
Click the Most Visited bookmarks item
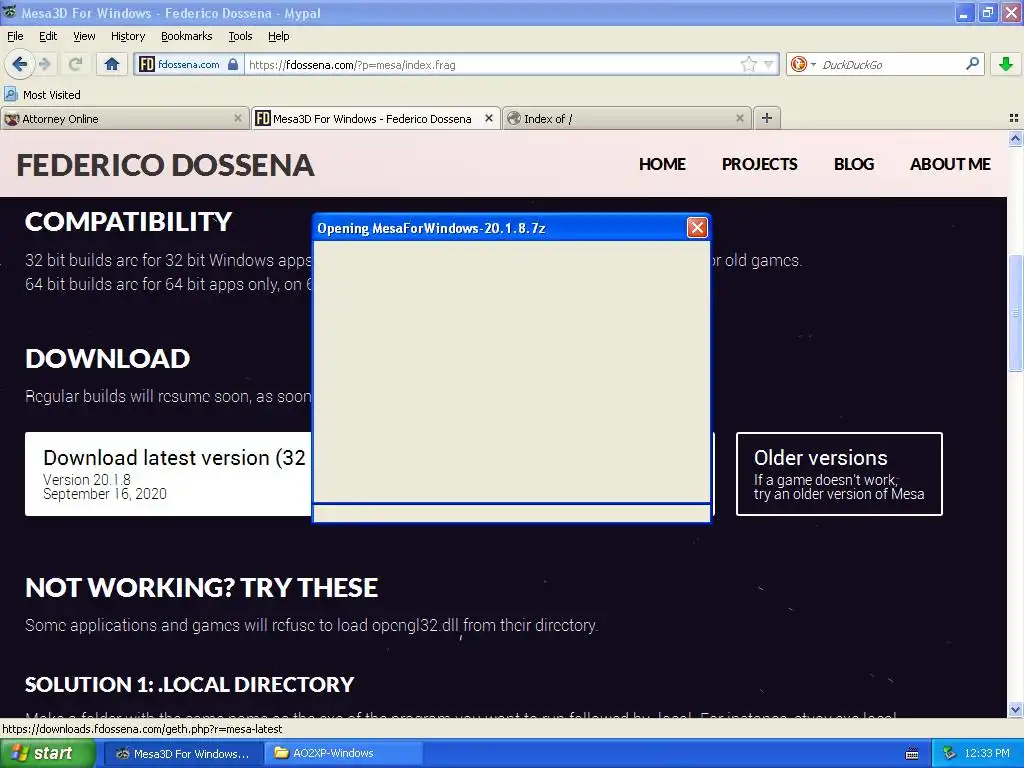[43, 95]
